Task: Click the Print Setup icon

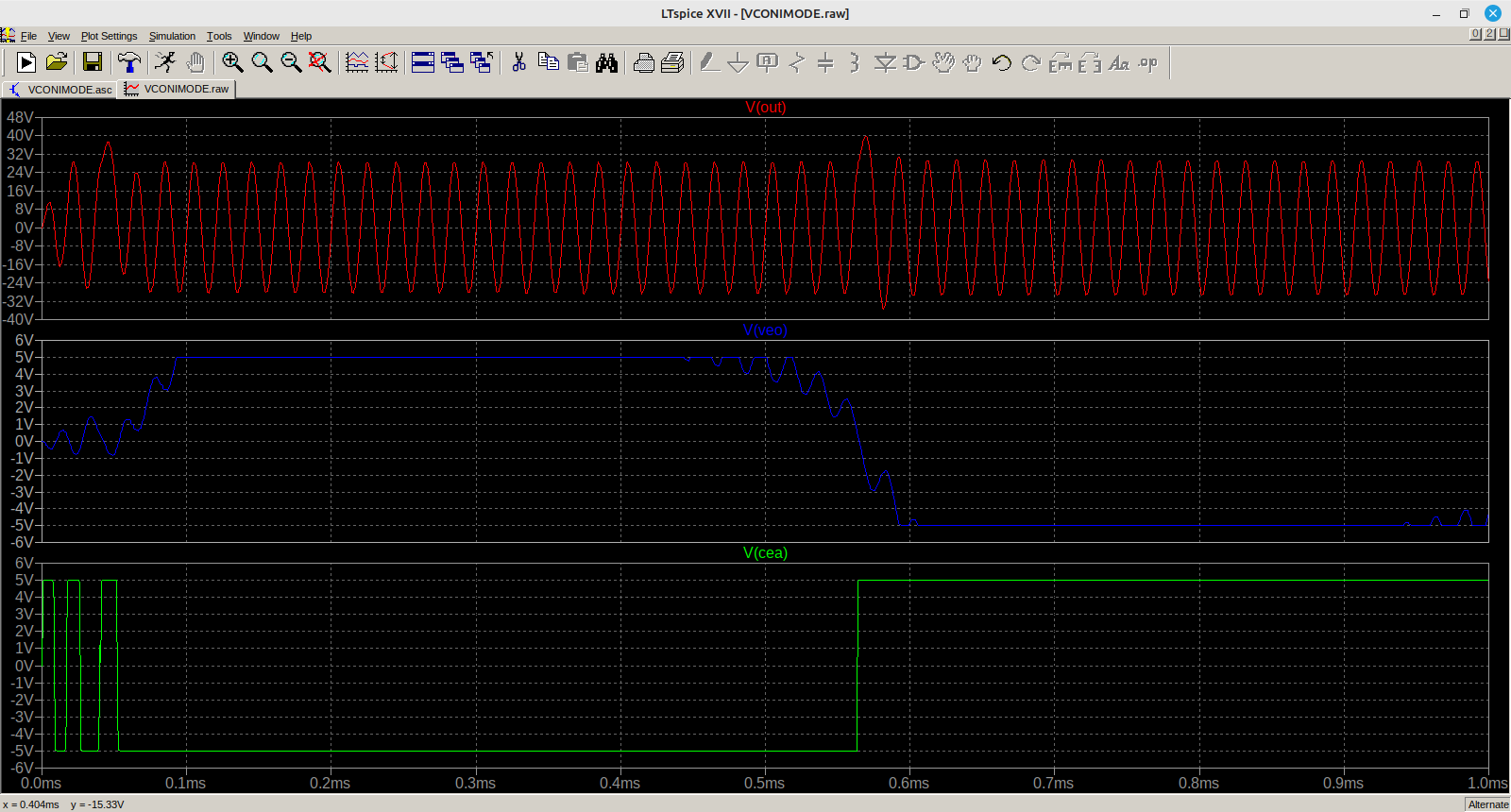Action: point(643,63)
